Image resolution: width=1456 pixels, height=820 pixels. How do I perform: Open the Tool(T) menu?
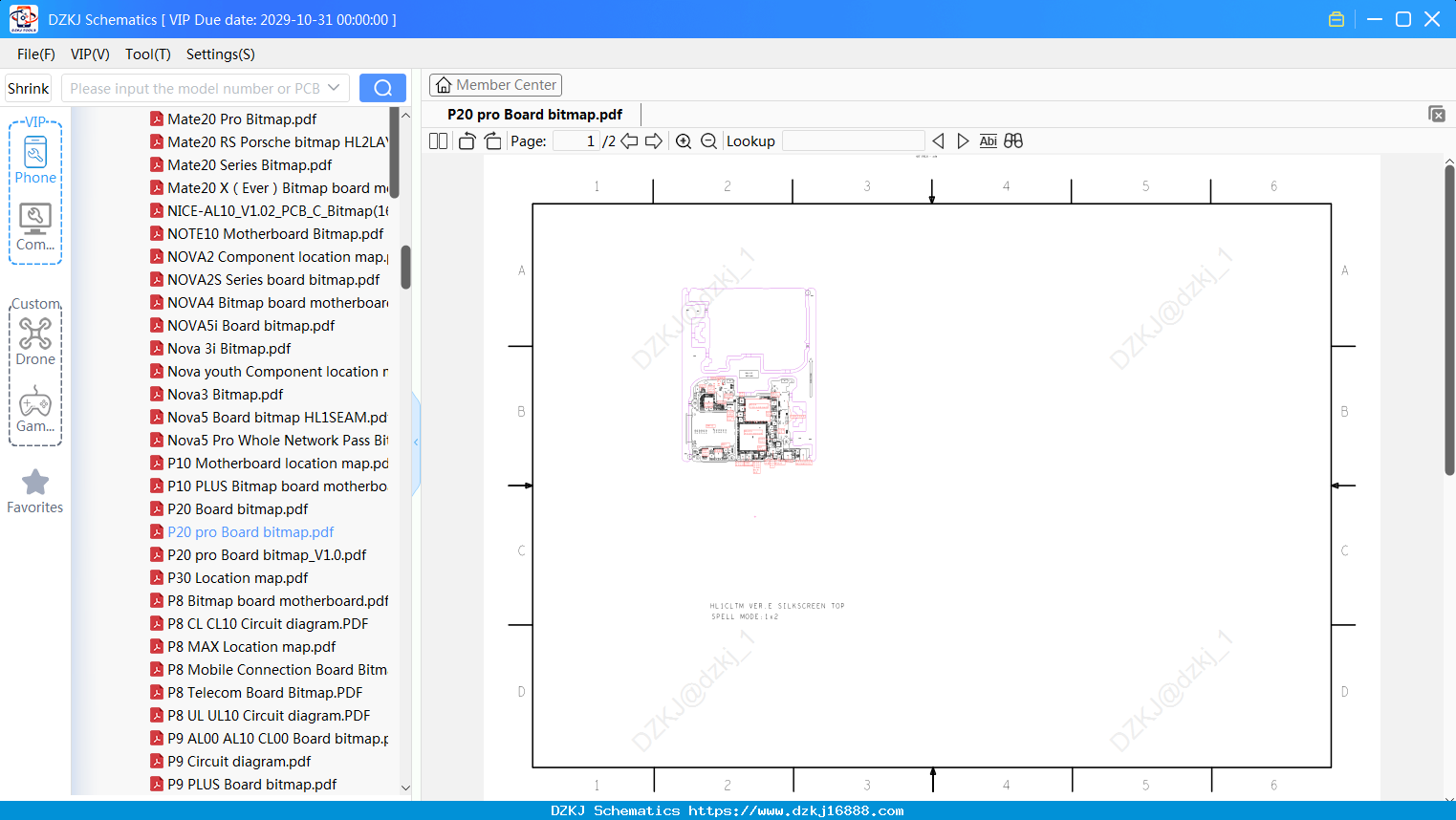tap(148, 54)
